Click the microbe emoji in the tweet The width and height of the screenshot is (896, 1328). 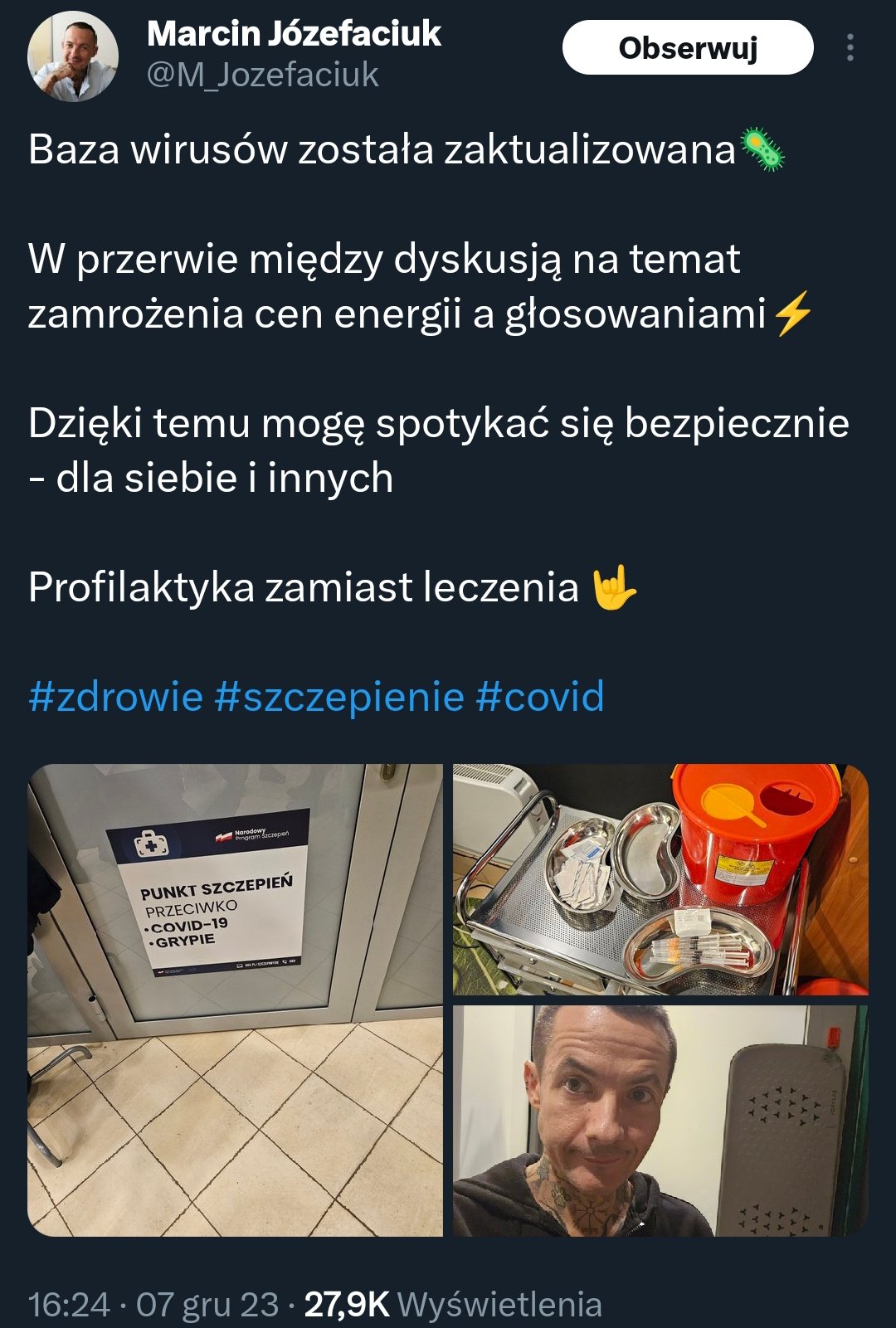pos(762,150)
